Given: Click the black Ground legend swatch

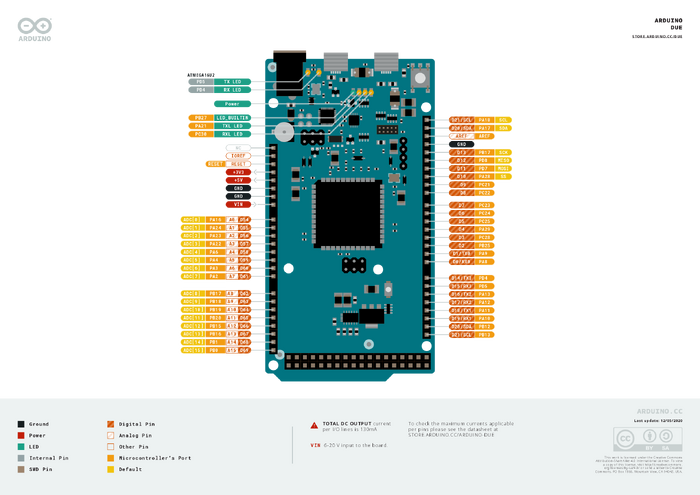Looking at the screenshot, I should pos(21,424).
